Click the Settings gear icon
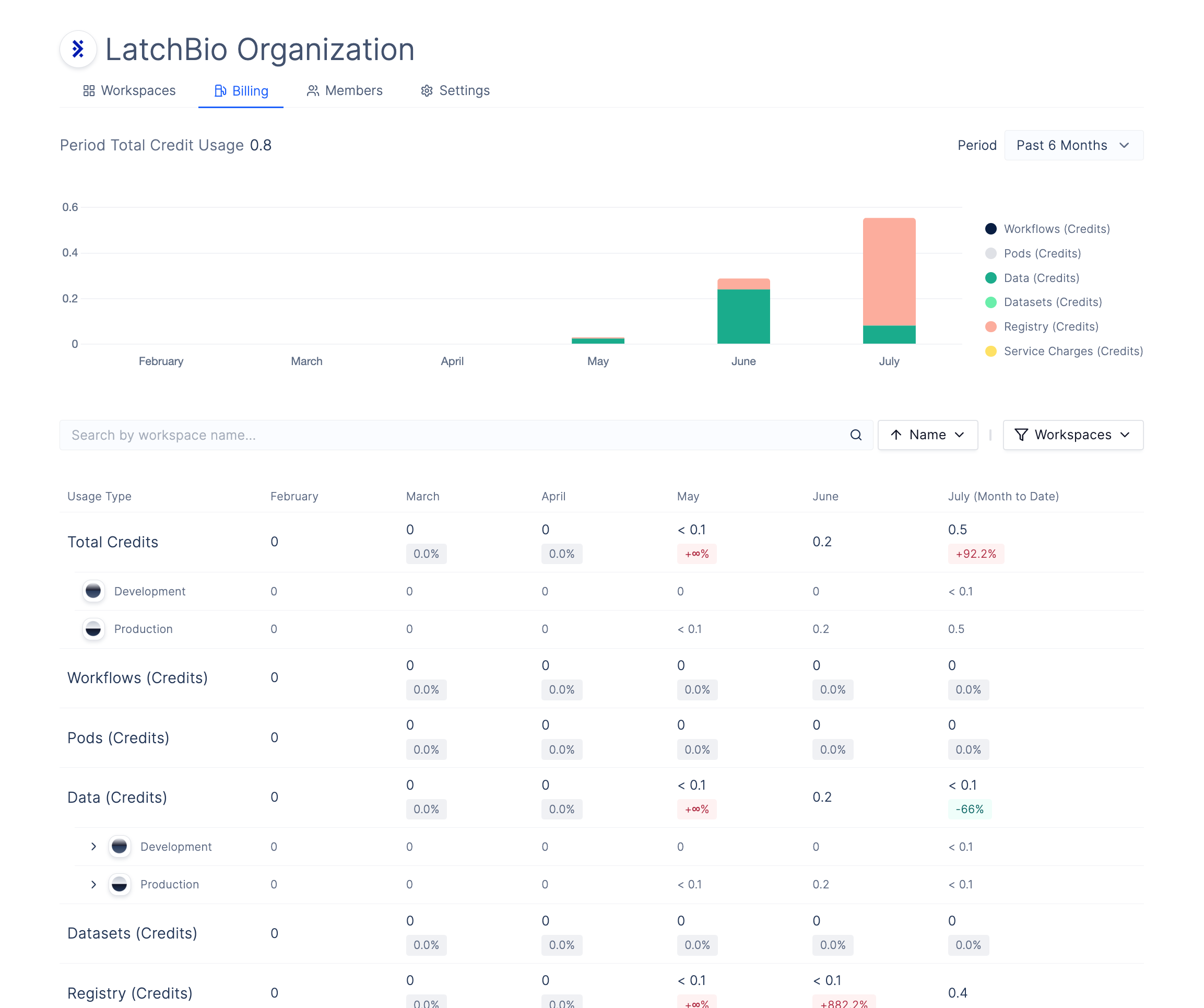 (427, 90)
